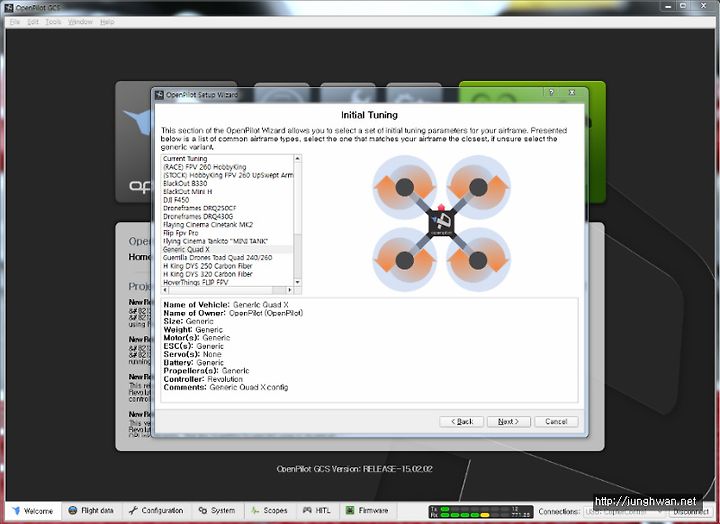Open the HITL tab
This screenshot has width=720, height=524.
tap(317, 511)
